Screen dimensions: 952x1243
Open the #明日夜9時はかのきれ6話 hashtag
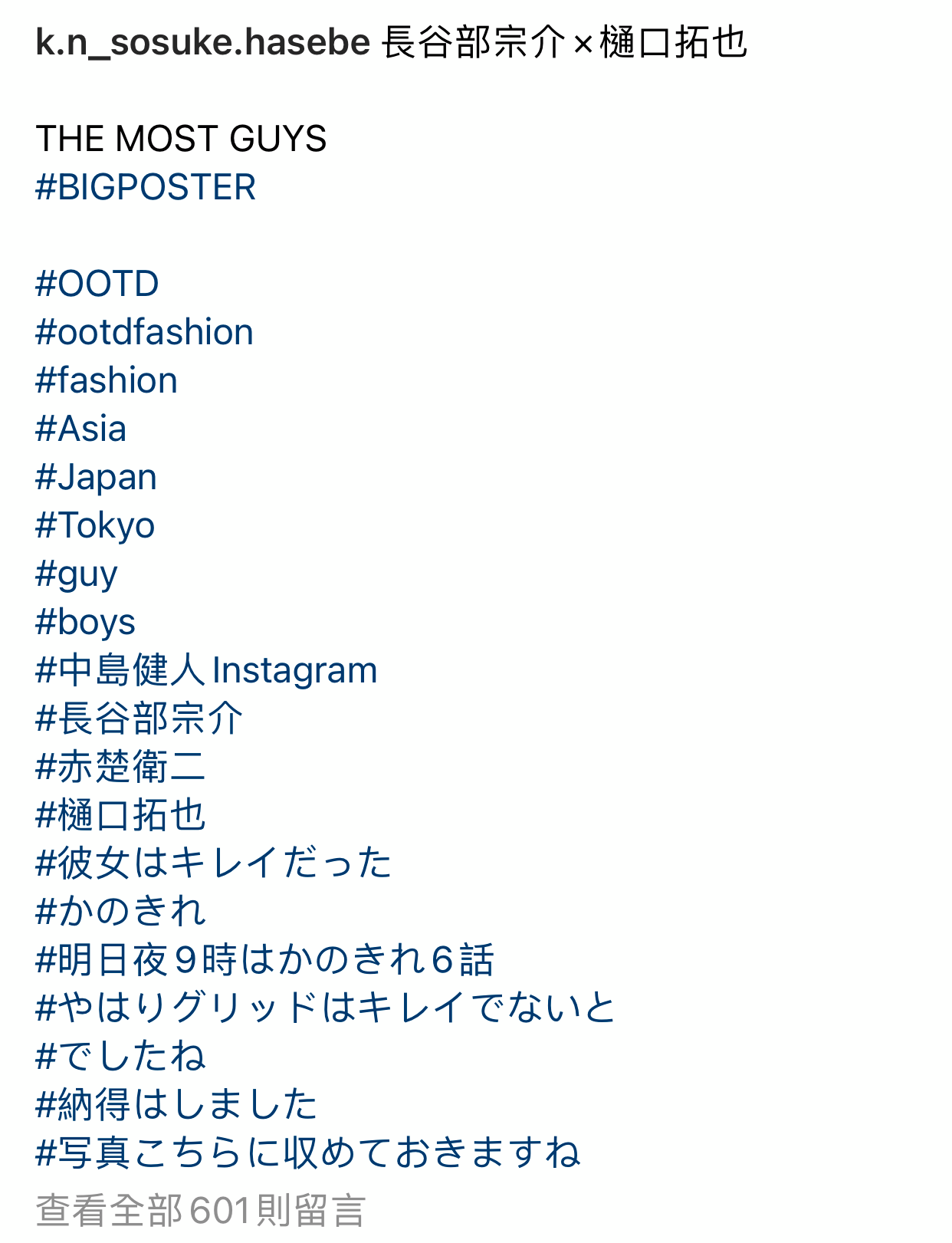click(x=264, y=960)
